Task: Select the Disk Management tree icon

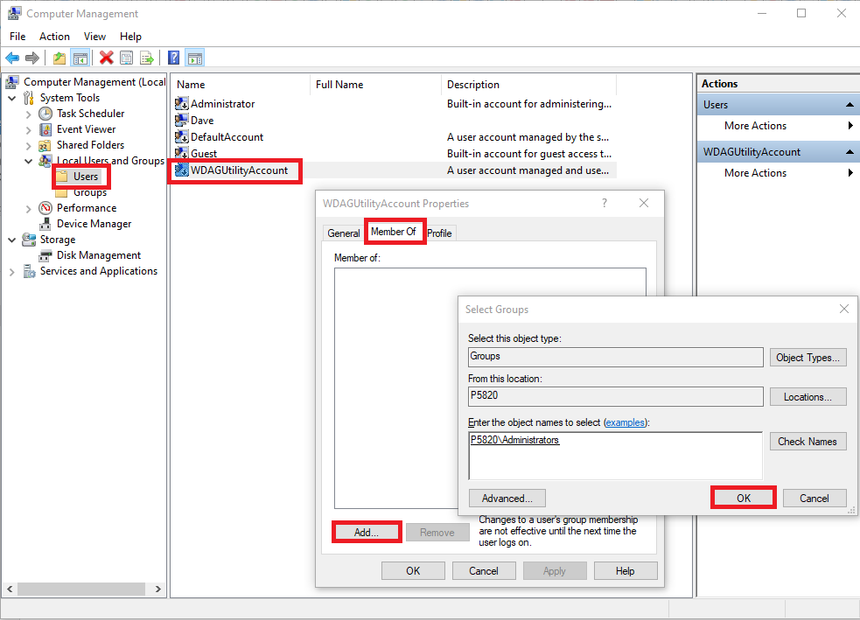Action: 46,256
